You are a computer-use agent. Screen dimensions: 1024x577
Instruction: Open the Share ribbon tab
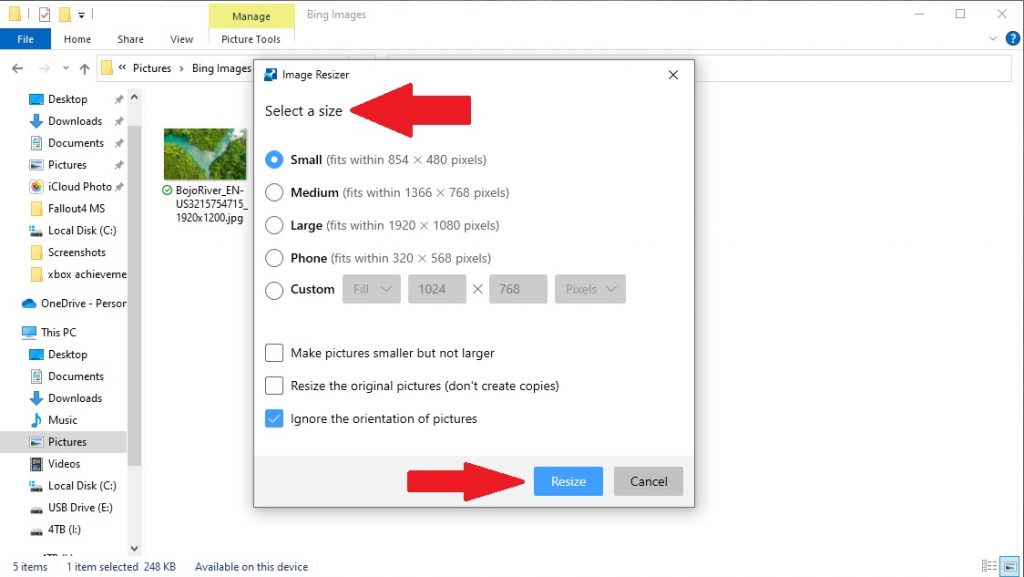[x=131, y=39]
